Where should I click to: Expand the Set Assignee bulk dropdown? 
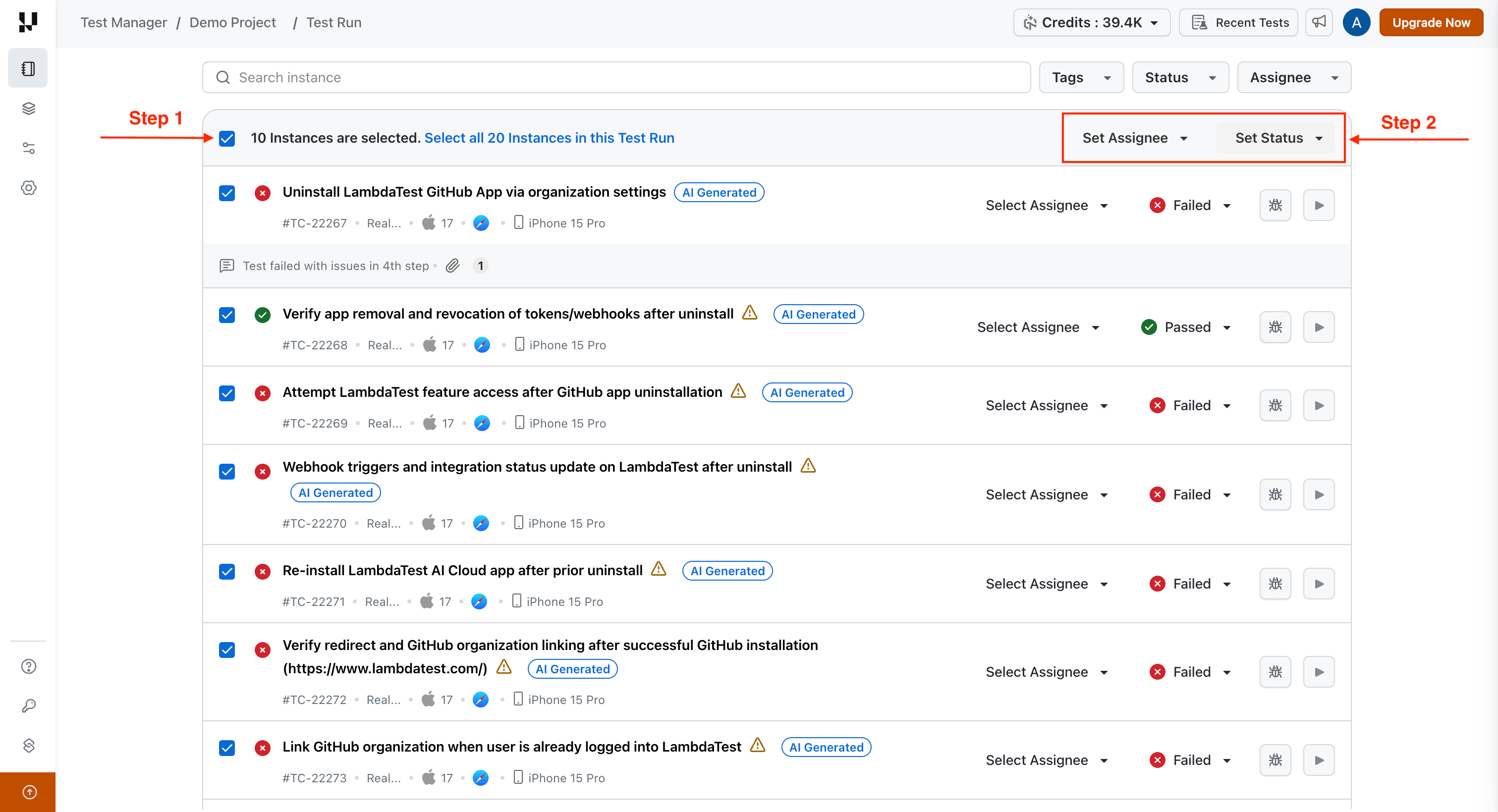tap(1134, 138)
